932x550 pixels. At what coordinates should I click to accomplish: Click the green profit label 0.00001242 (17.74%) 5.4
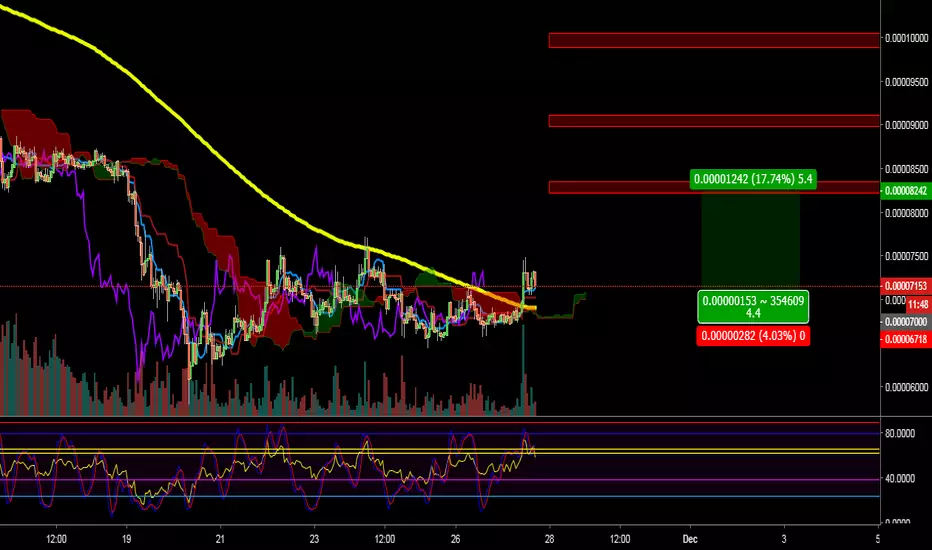[x=752, y=179]
